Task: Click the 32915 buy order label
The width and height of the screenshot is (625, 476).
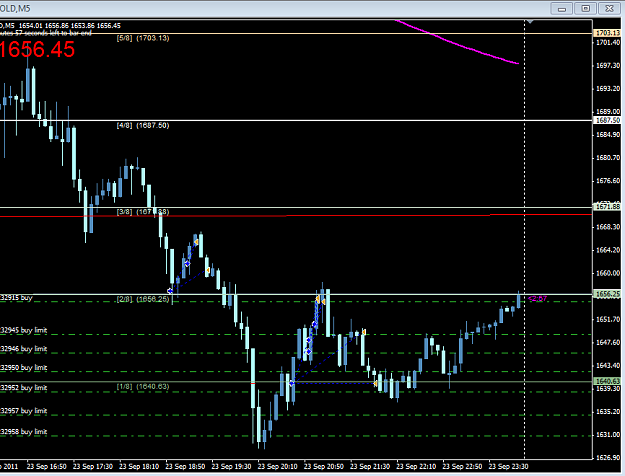Action: [x=16, y=298]
